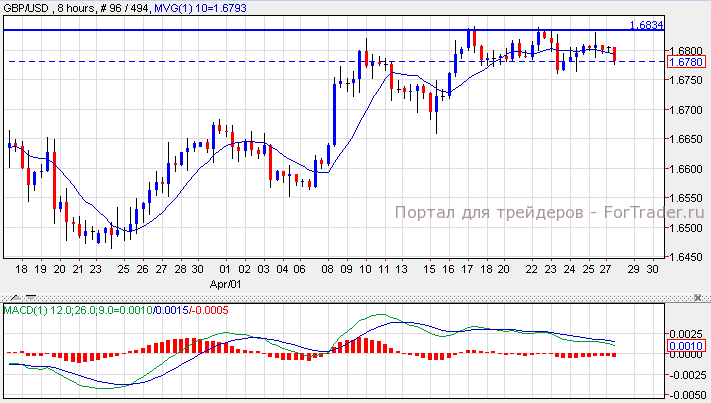
Task: Click the blue horizontal resistance line
Action: pos(300,30)
